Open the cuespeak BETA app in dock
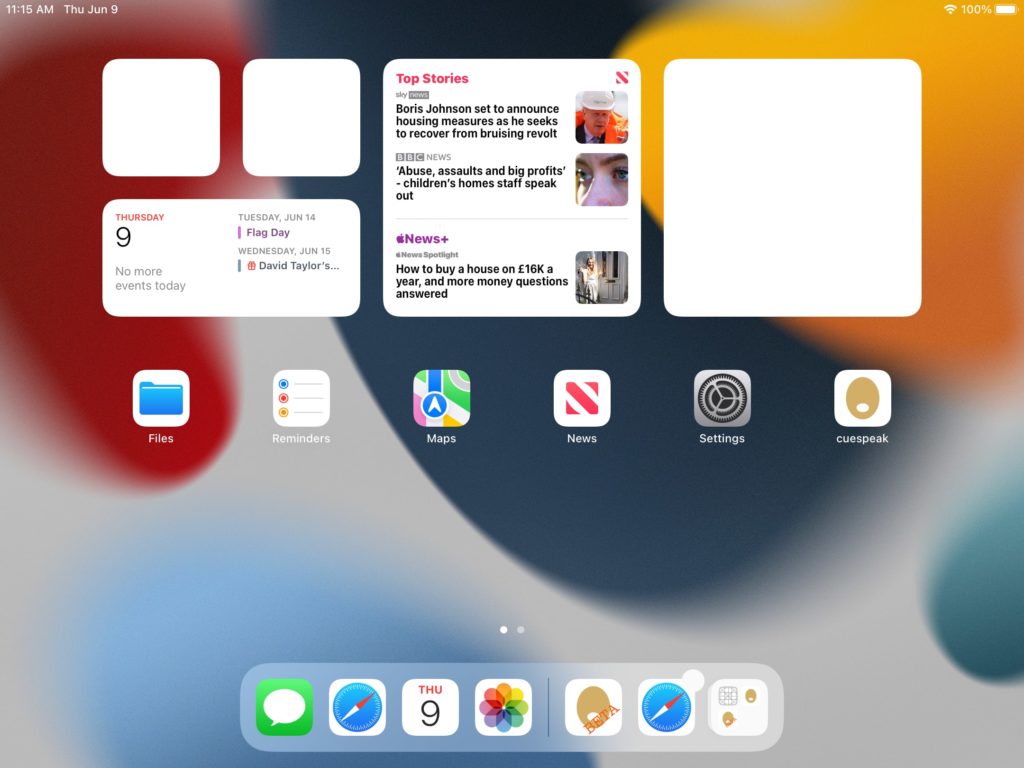Viewport: 1024px width, 768px height. (594, 707)
